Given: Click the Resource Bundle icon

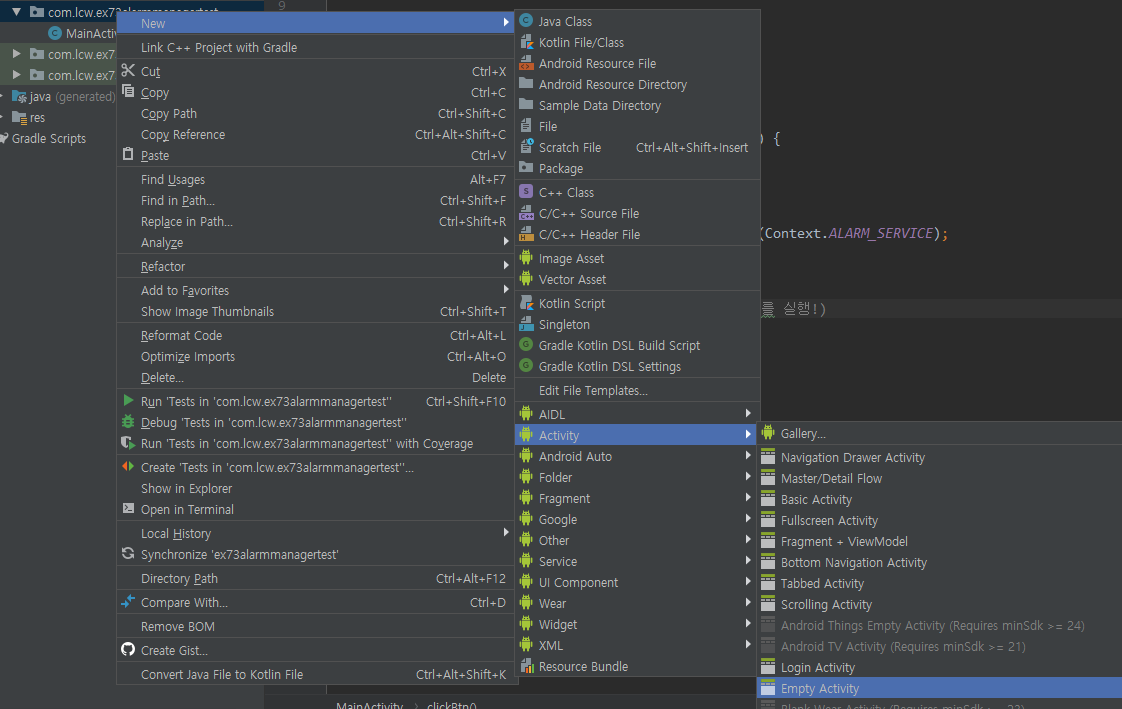Looking at the screenshot, I should point(527,666).
